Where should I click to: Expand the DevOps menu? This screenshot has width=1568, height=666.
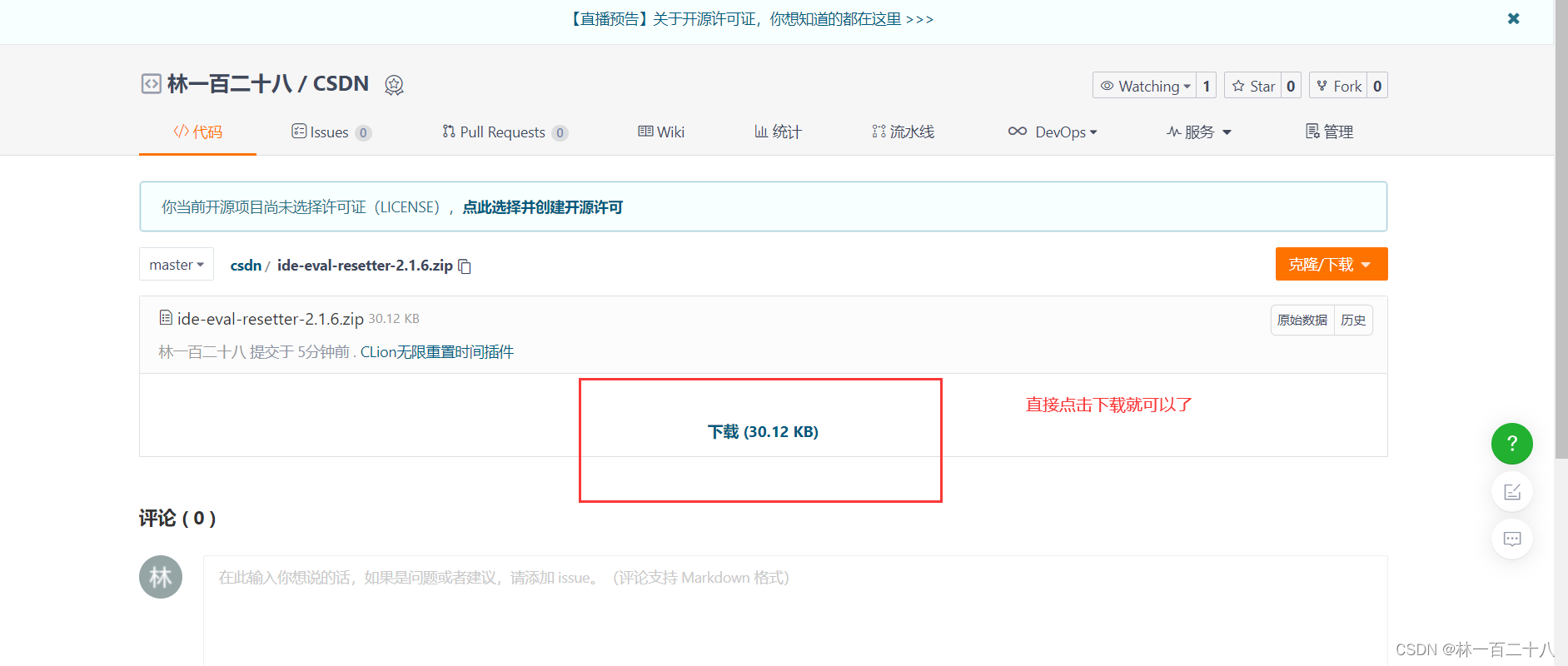coord(1053,132)
